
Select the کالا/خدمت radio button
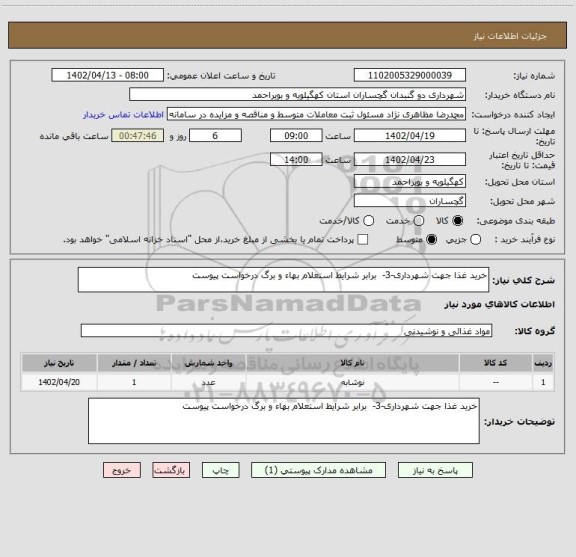(368, 221)
